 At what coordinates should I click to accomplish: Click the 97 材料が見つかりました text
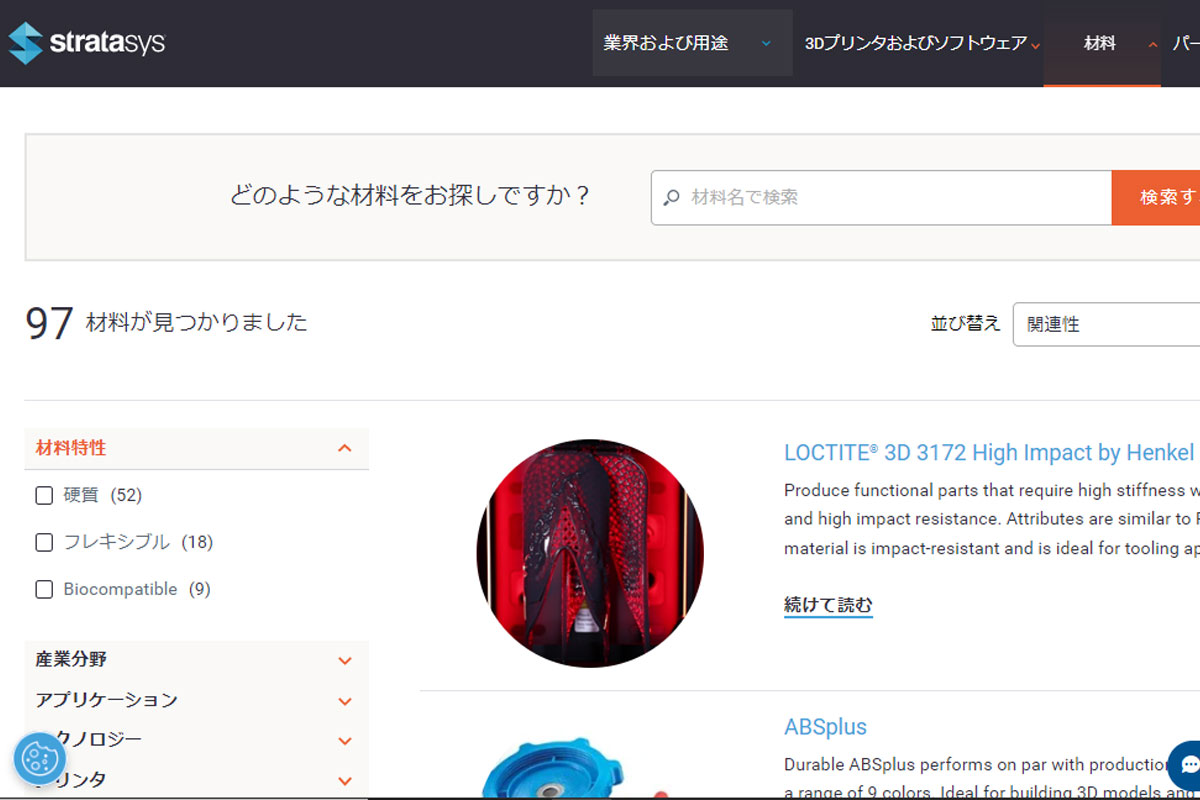pyautogui.click(x=166, y=323)
